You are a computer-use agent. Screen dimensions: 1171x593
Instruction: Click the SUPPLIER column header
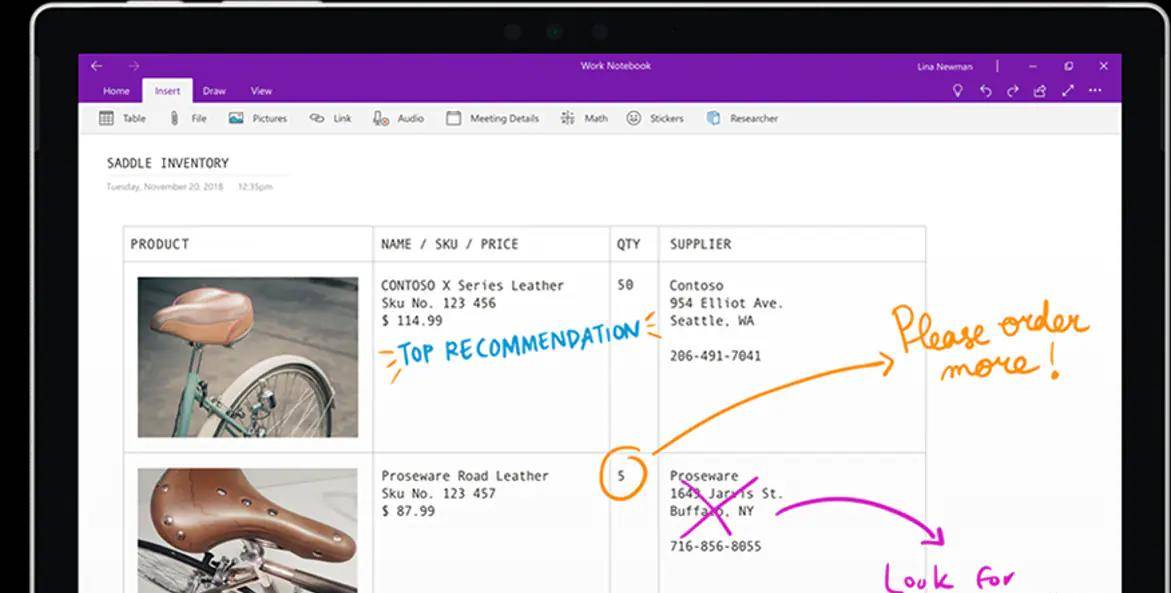[701, 244]
